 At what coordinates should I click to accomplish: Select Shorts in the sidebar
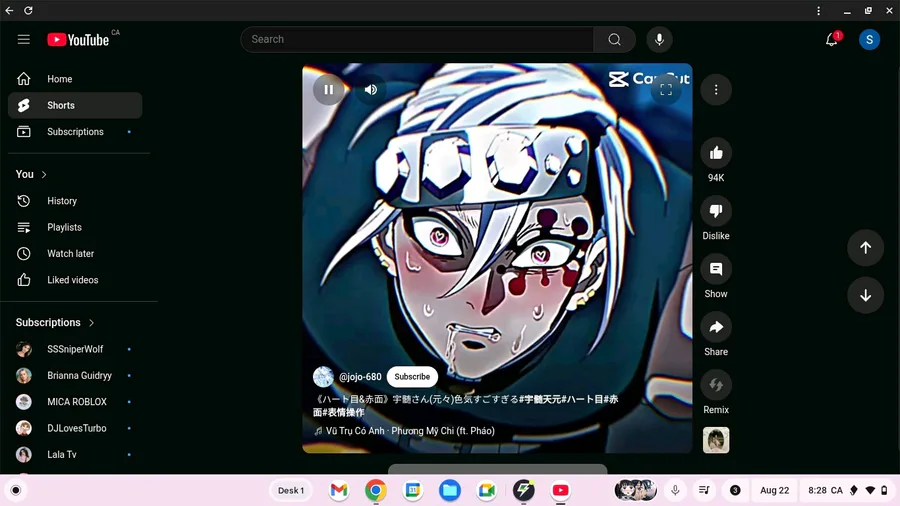point(75,106)
